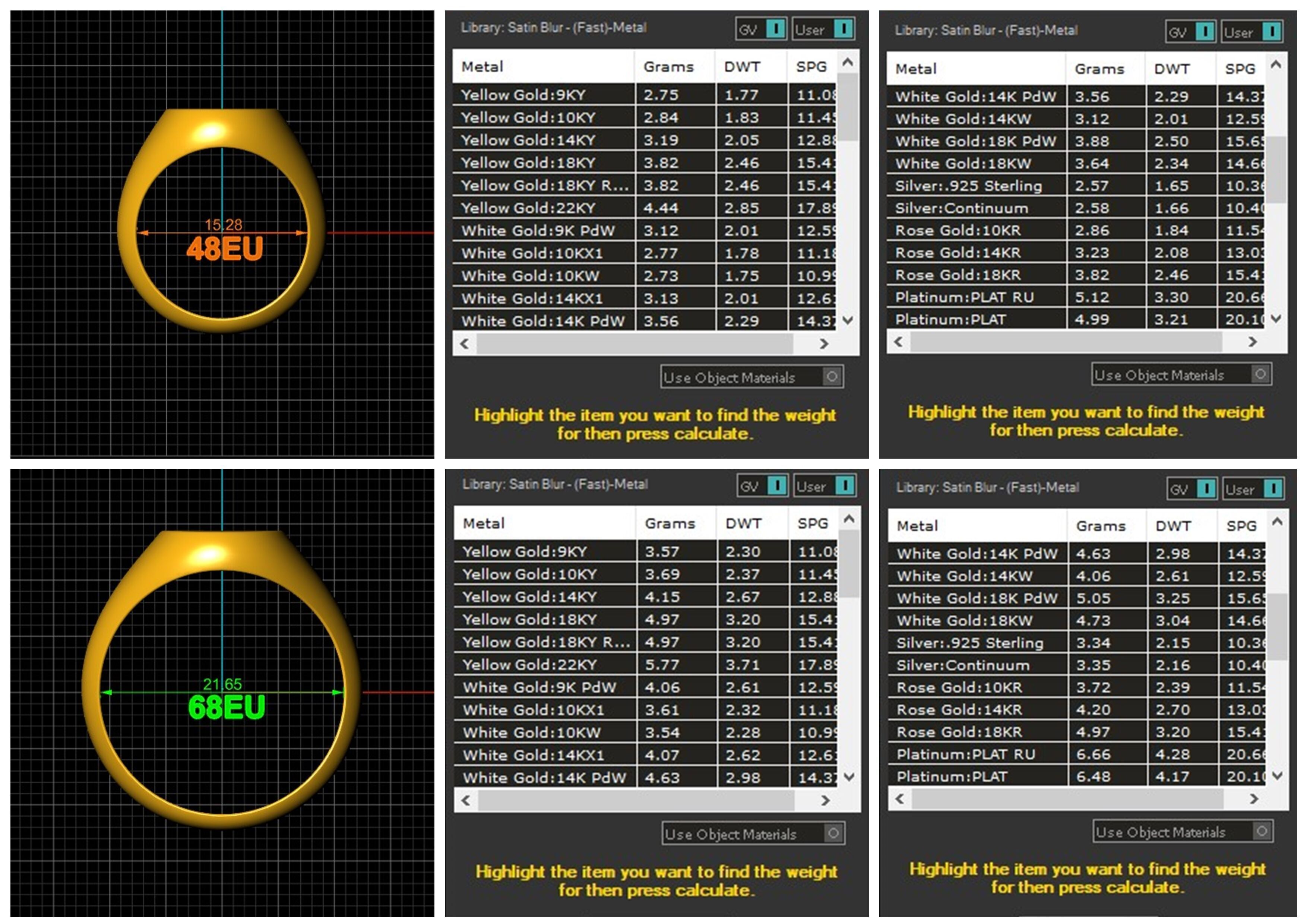Click the orange 48EU ring size label
The width and height of the screenshot is (1307, 924).
click(x=225, y=249)
